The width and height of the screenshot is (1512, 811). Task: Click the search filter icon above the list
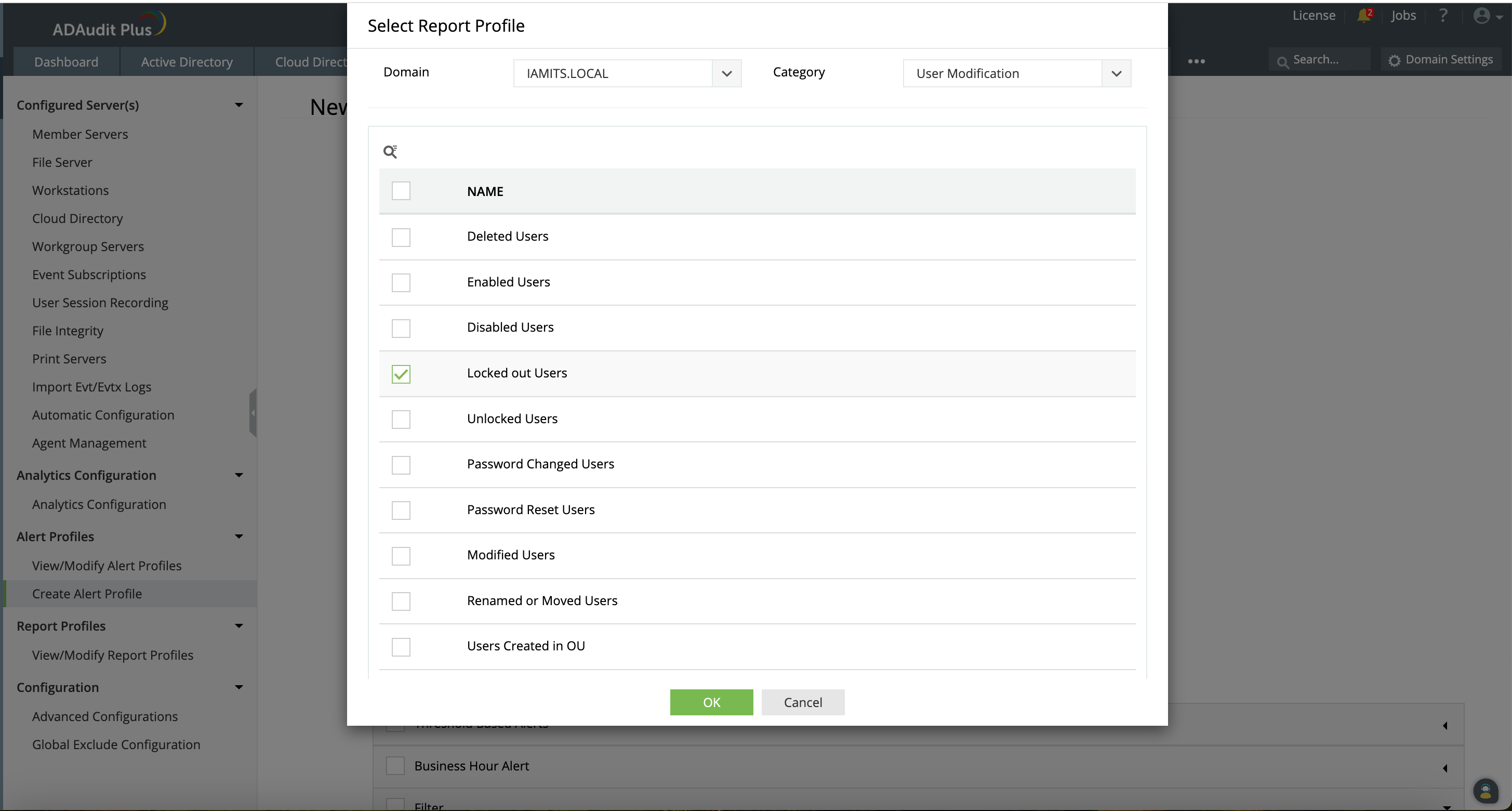pos(390,152)
